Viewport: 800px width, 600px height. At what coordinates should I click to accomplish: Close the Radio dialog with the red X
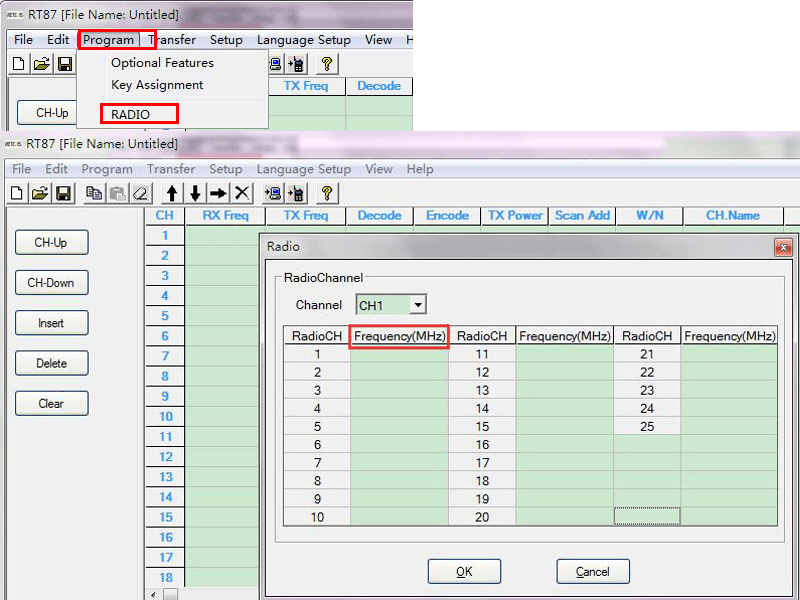pyautogui.click(x=783, y=247)
